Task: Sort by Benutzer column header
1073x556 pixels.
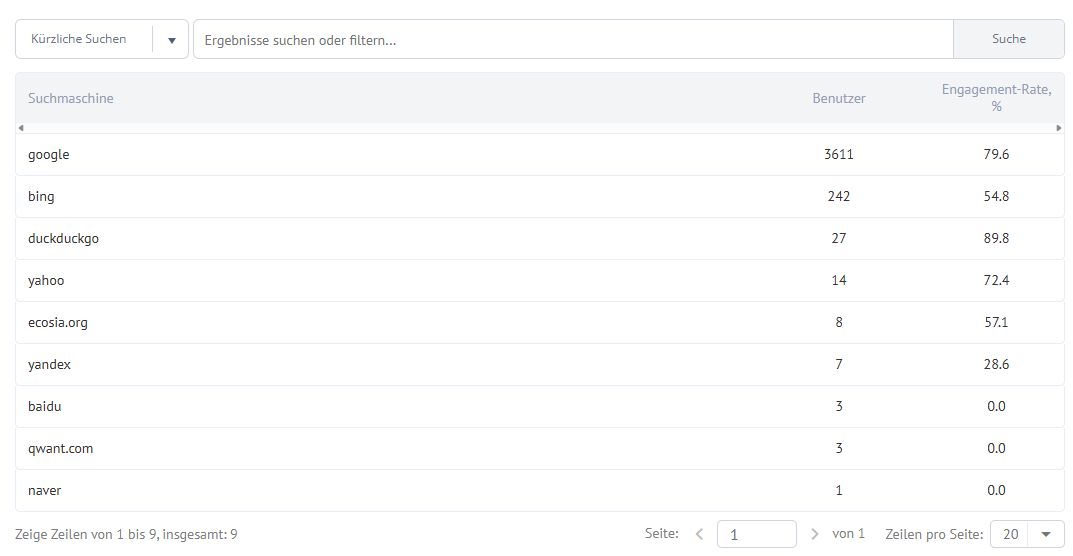Action: coord(839,98)
